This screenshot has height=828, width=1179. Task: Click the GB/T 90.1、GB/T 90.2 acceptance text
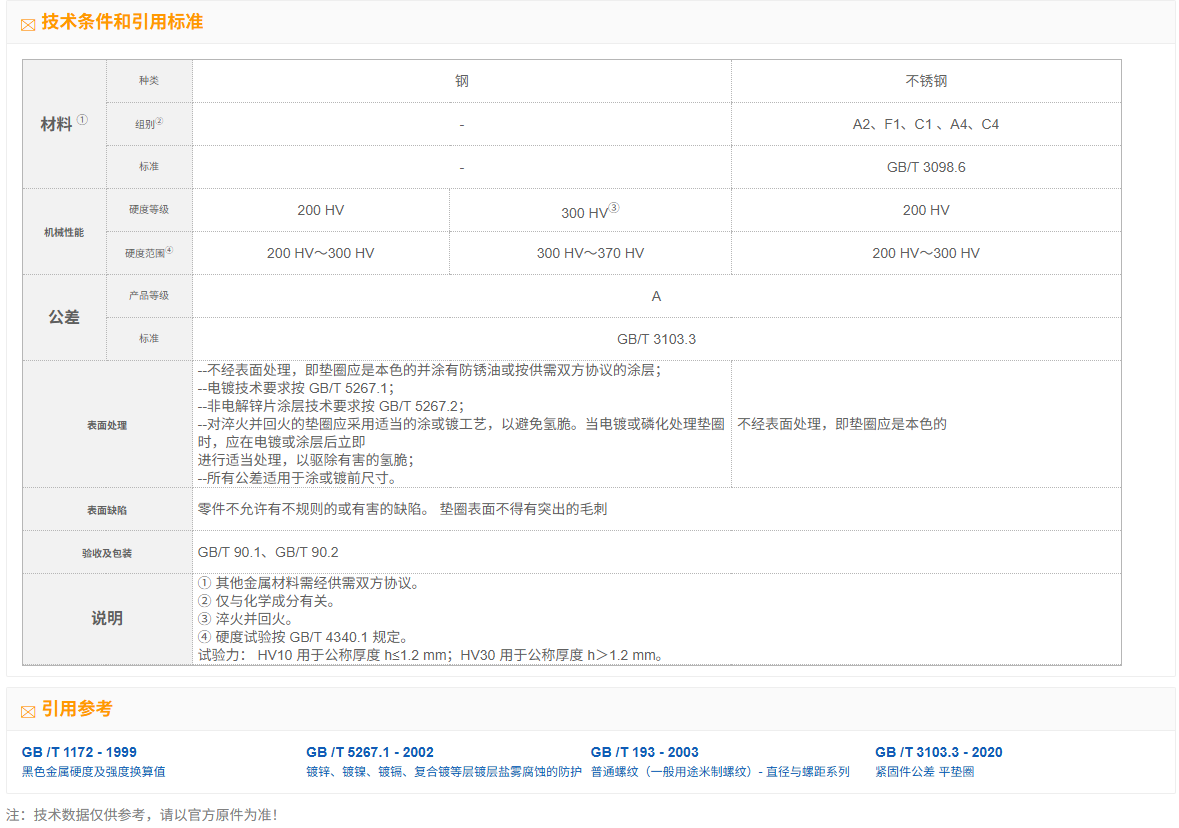tap(268, 552)
